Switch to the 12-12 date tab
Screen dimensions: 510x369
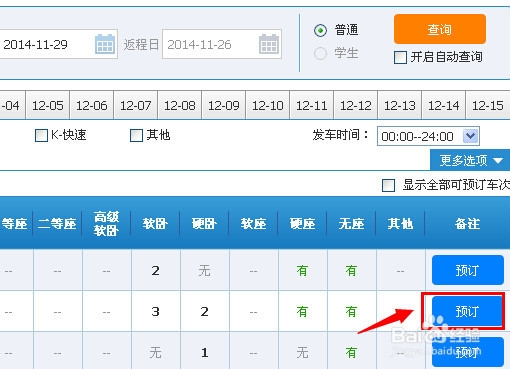[356, 106]
